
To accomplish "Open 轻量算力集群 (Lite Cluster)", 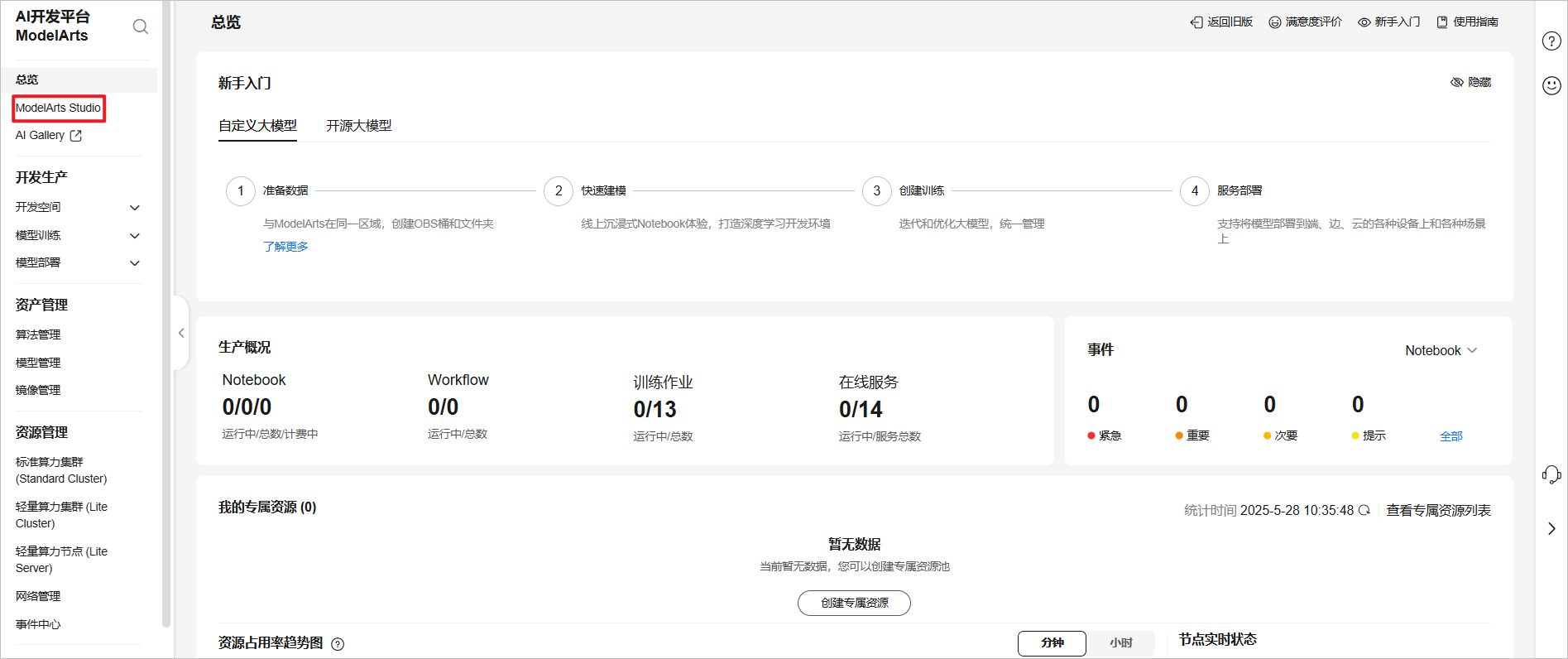I will coord(61,515).
